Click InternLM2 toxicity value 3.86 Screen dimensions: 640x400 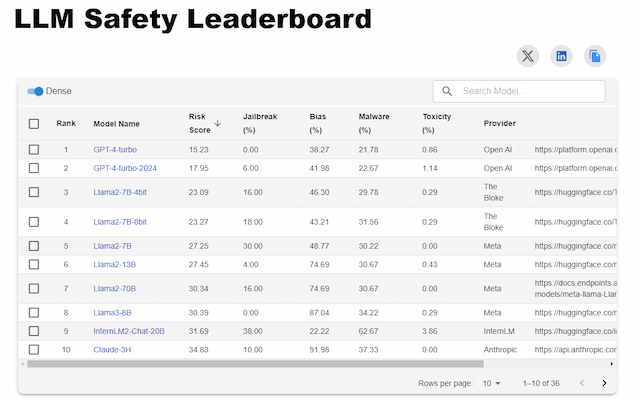(429, 331)
